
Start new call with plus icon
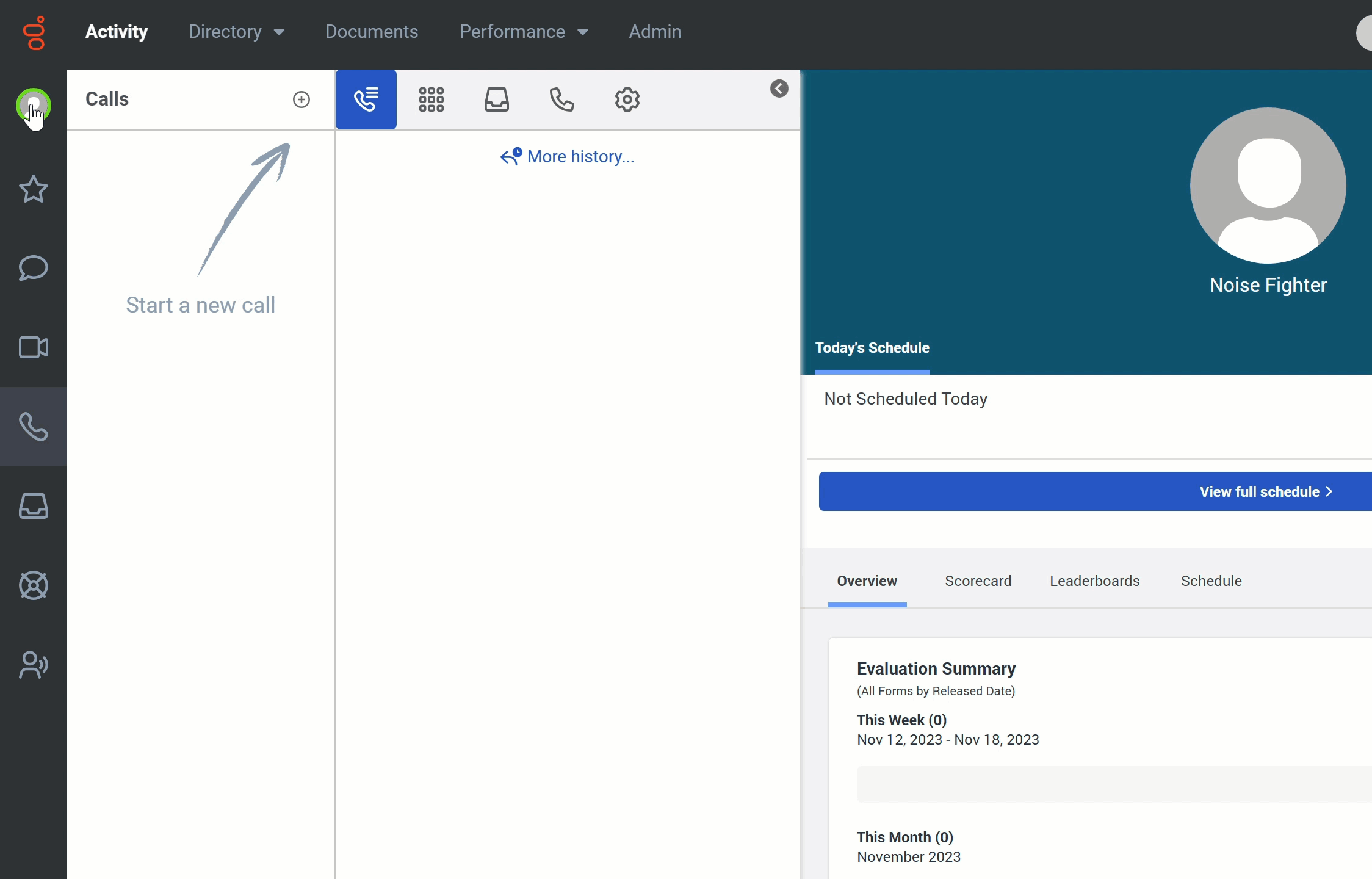301,99
